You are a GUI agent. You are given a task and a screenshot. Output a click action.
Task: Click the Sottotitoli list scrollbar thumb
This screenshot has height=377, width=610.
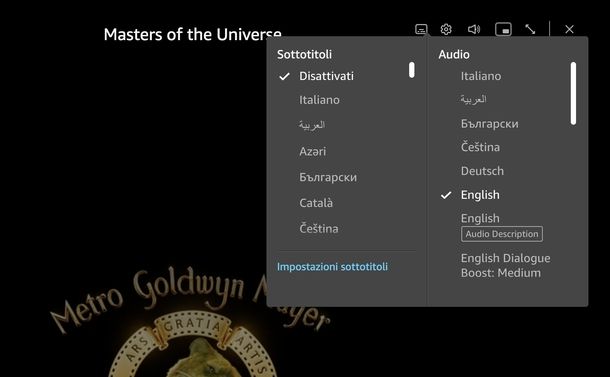click(x=412, y=70)
